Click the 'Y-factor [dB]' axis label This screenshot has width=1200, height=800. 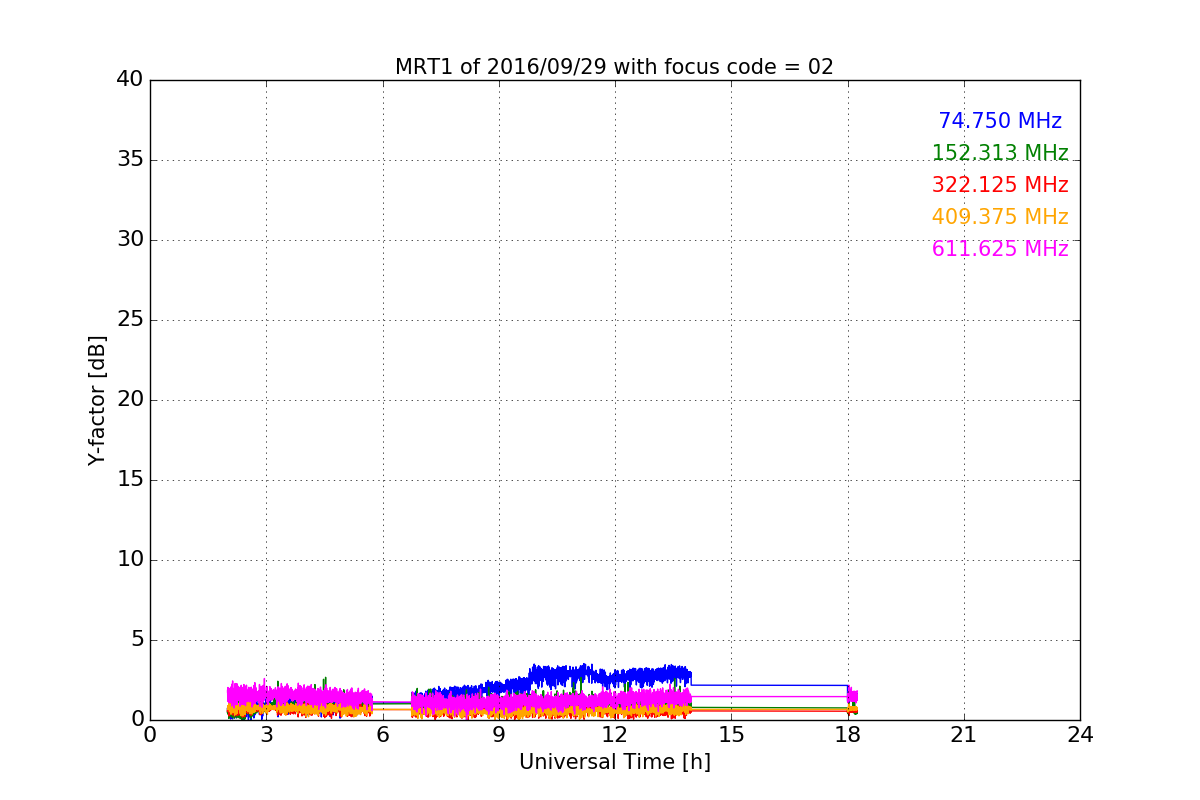(97, 400)
